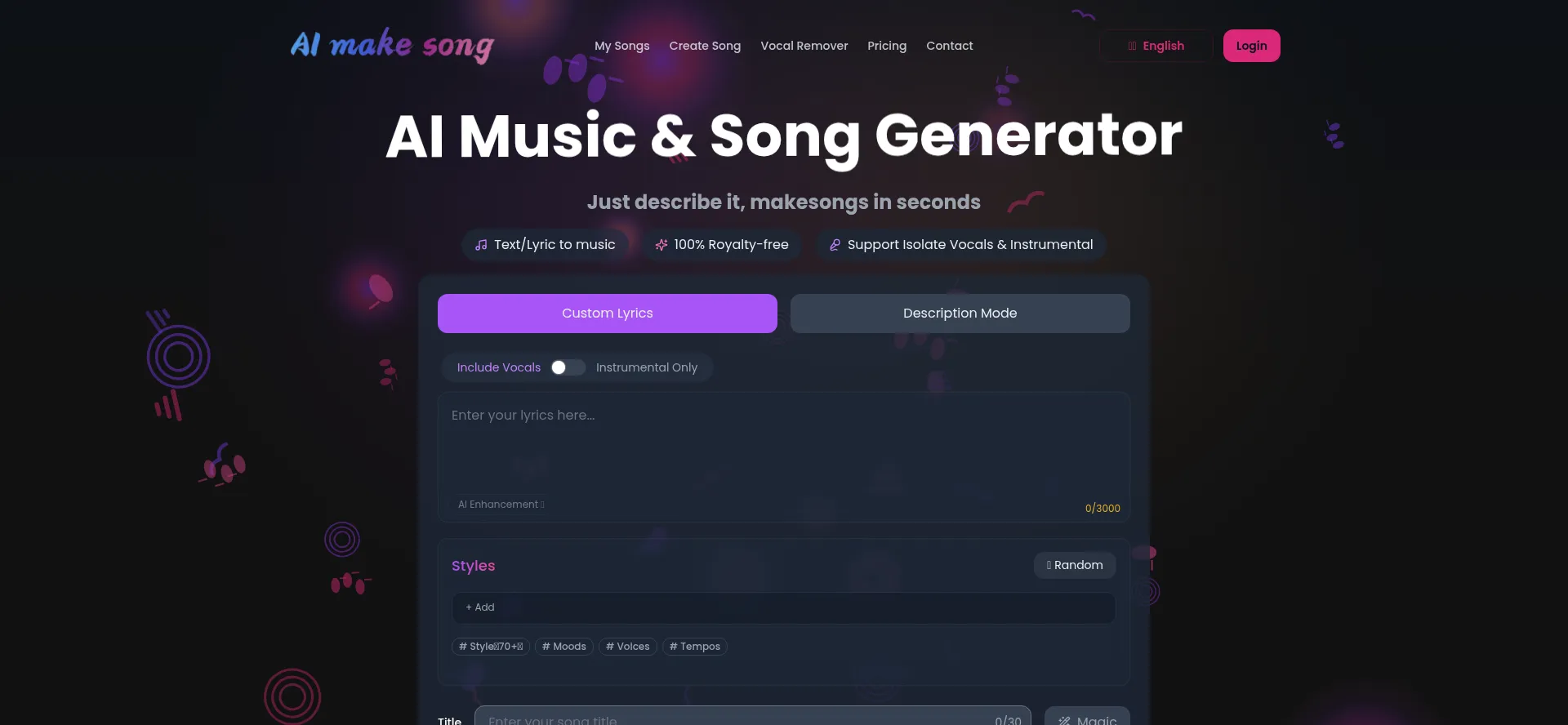Expand the # Voices tag list

pos(628,647)
